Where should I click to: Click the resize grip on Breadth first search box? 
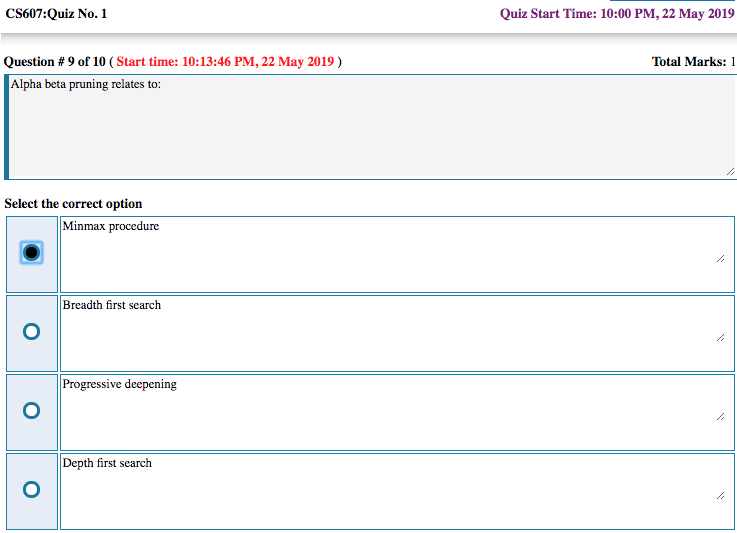tap(720, 337)
